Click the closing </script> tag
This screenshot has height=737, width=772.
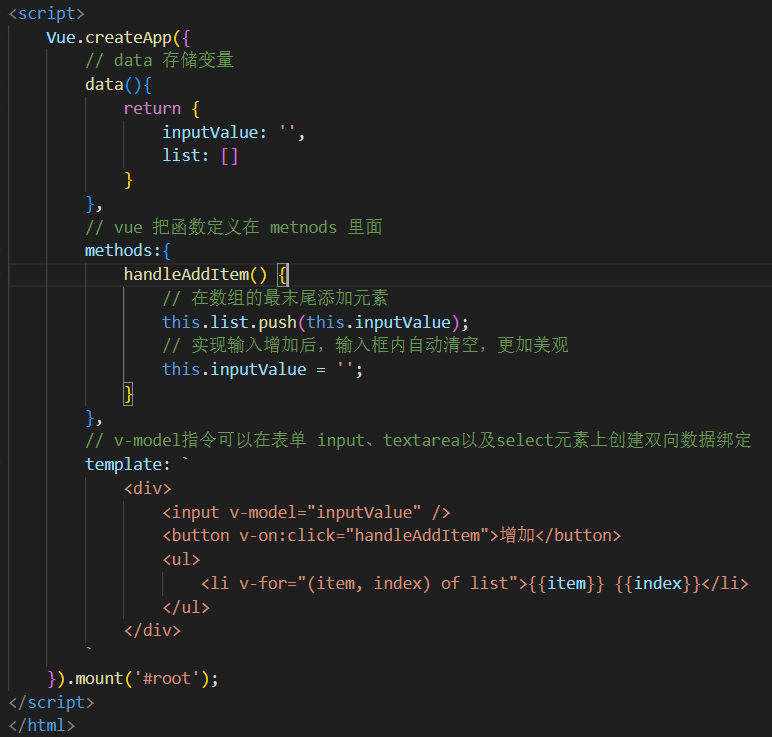tap(51, 702)
